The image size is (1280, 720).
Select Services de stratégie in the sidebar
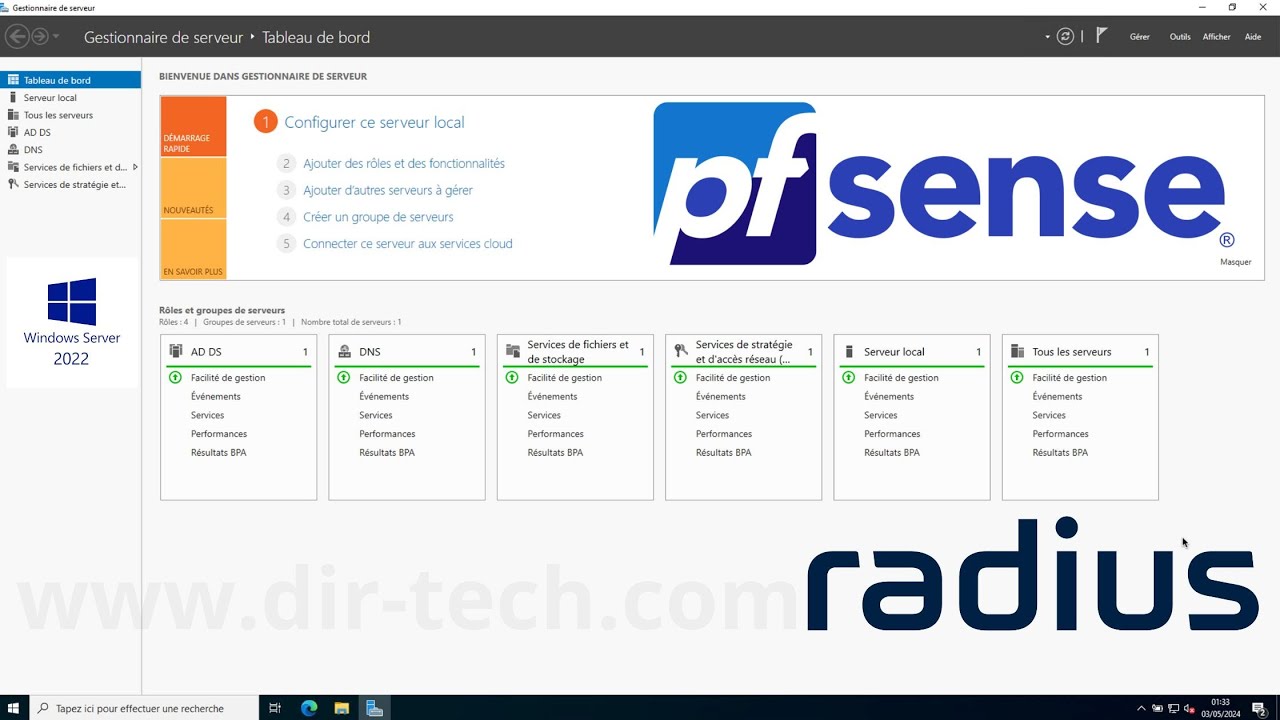70,184
